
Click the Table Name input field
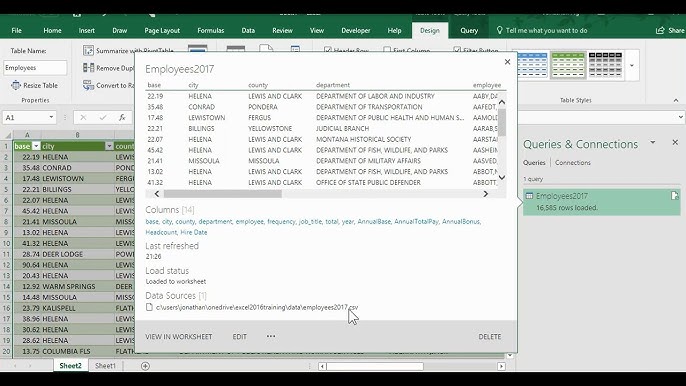tap(35, 68)
